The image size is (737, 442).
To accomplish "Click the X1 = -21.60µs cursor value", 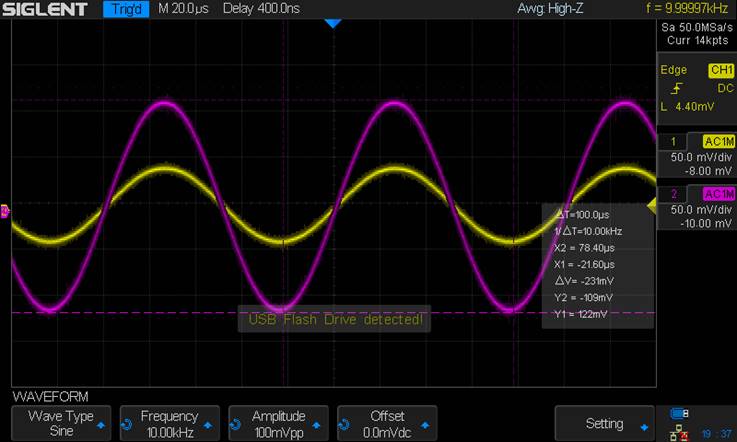I will click(584, 264).
